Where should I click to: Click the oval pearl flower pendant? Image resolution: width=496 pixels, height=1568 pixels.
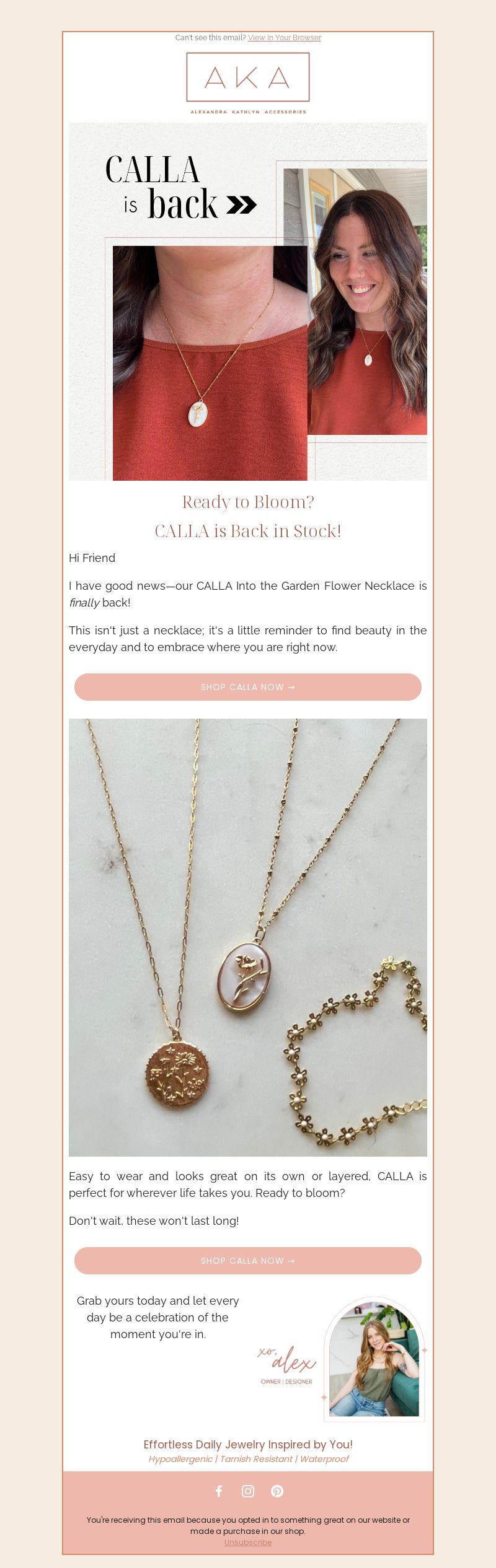pyautogui.click(x=244, y=976)
